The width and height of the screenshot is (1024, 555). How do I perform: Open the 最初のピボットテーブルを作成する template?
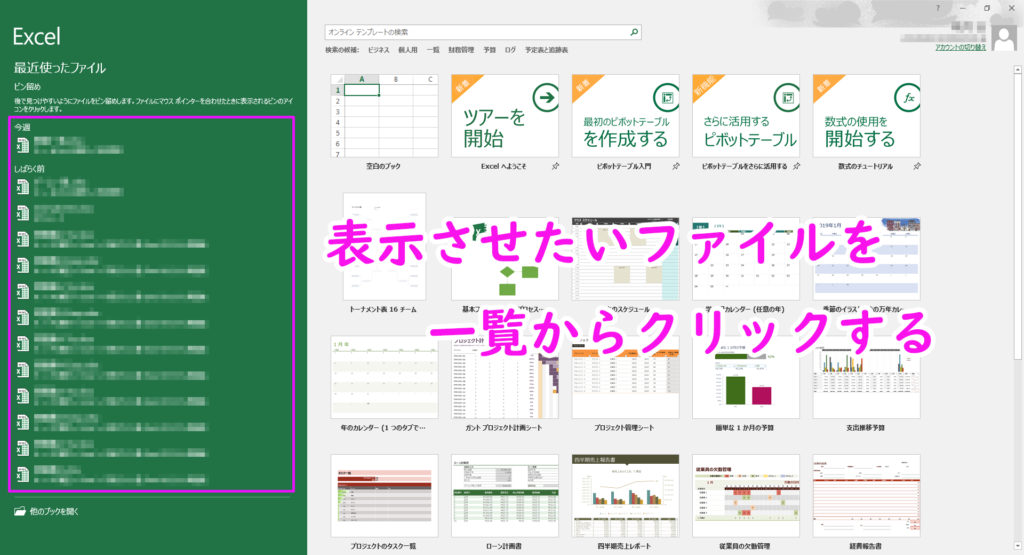tap(626, 116)
